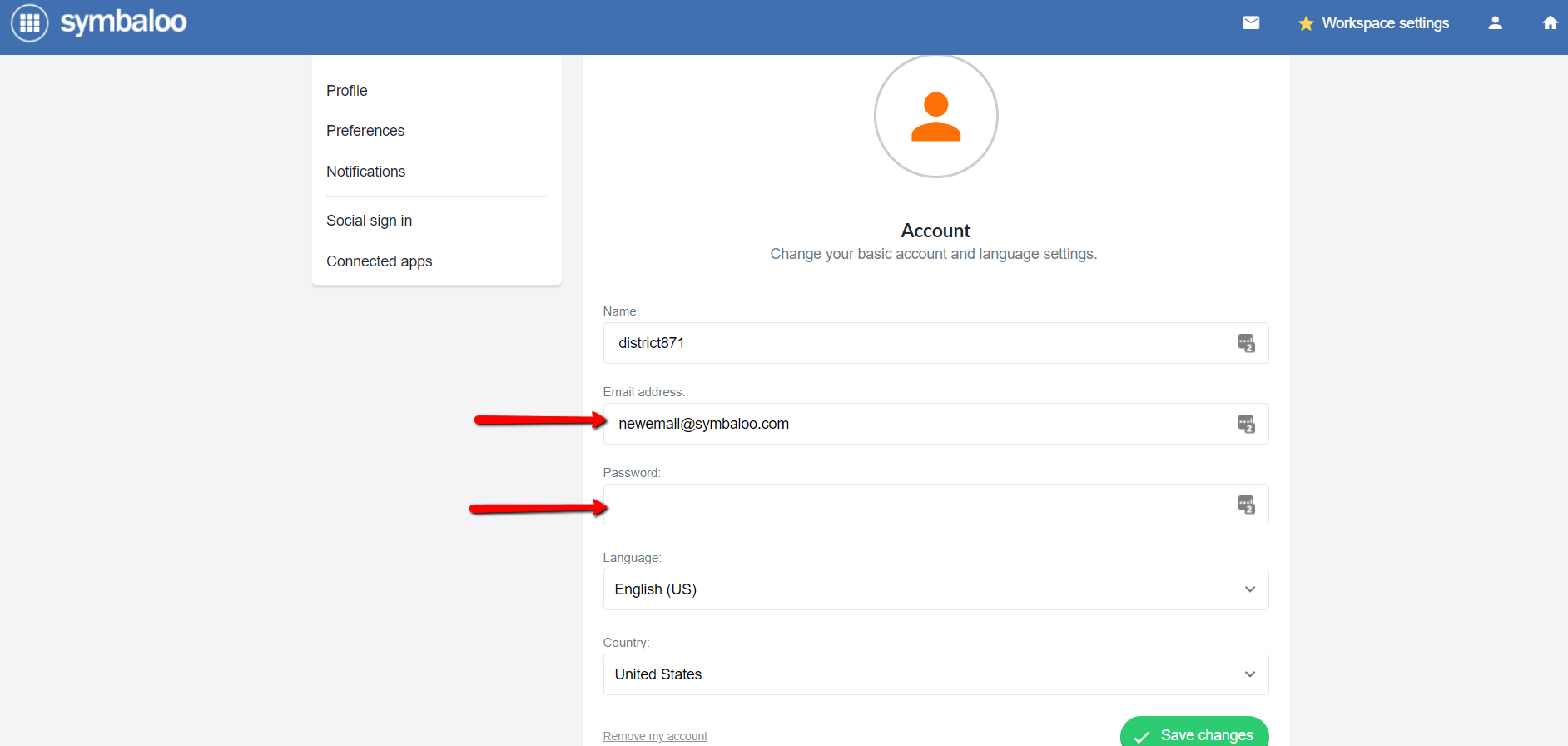Open the user account icon in header
Viewport: 1568px width, 746px height.
pos(1495,23)
